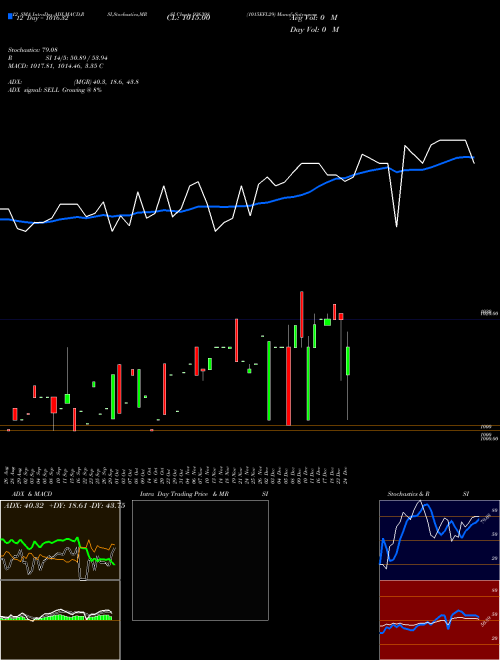Click the 'ADX signal: SELL Growing @ 8%' text

tap(55, 90)
